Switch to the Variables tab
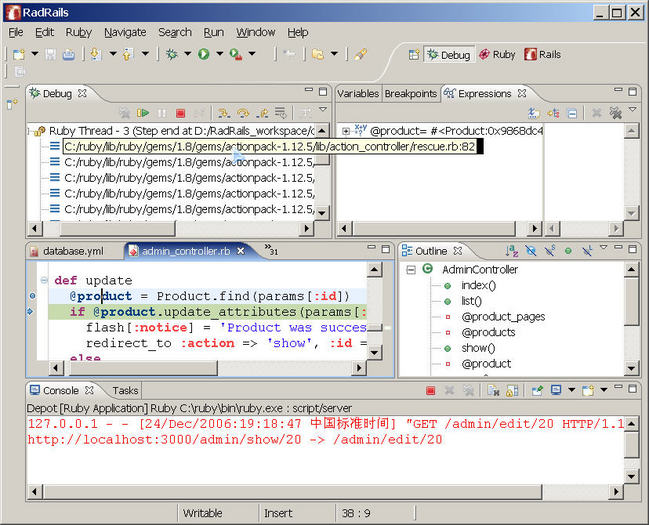The image size is (649, 525). (x=358, y=94)
